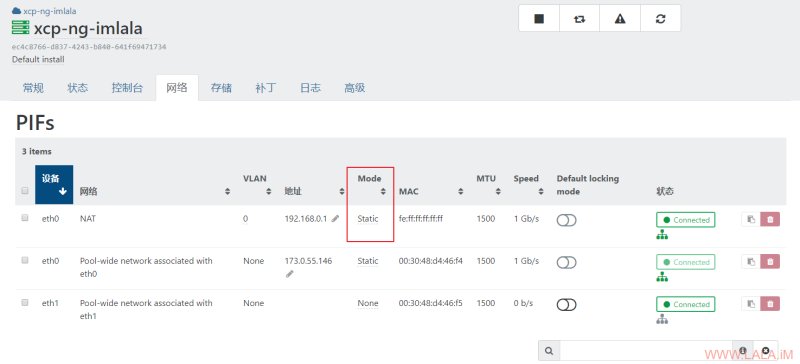Delete the NAT eth0 PIF
This screenshot has width=800, height=364.
pos(770,219)
